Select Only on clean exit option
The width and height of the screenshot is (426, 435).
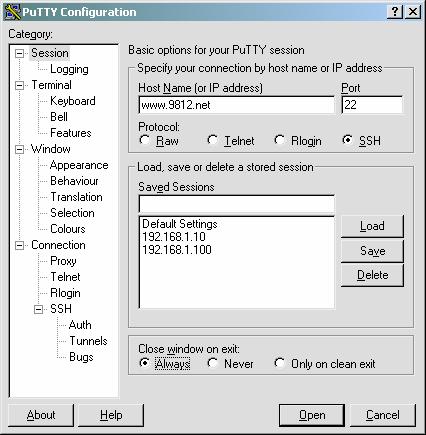pos(279,363)
